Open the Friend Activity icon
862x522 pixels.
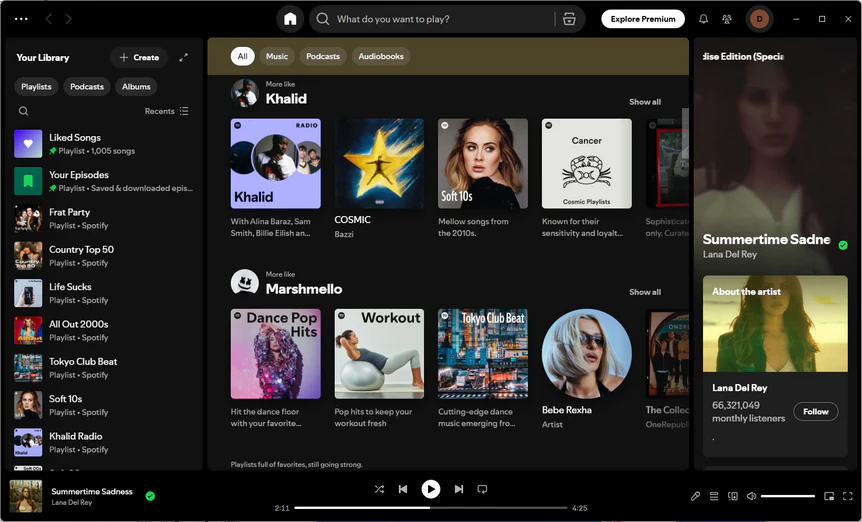point(727,19)
